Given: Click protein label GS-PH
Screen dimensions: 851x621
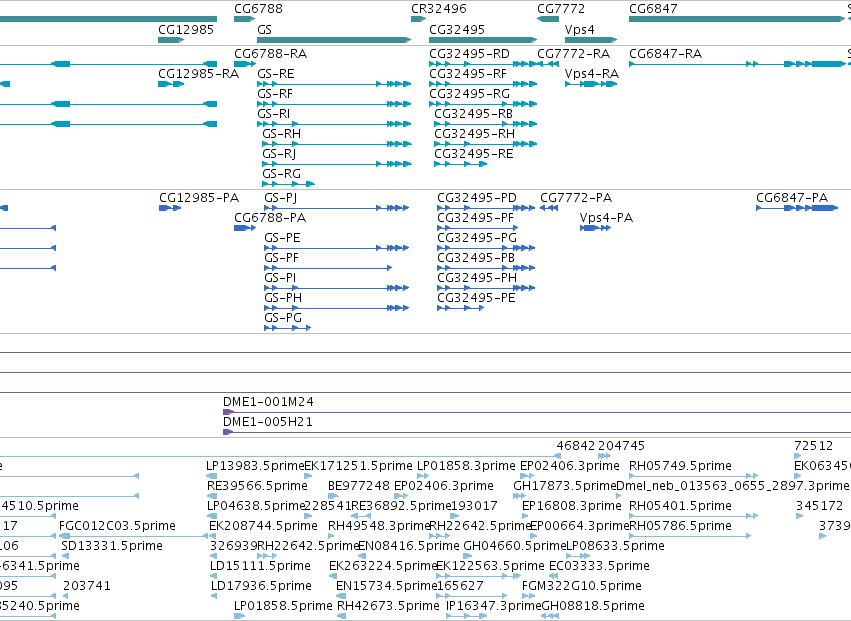Looking at the screenshot, I should (283, 298).
